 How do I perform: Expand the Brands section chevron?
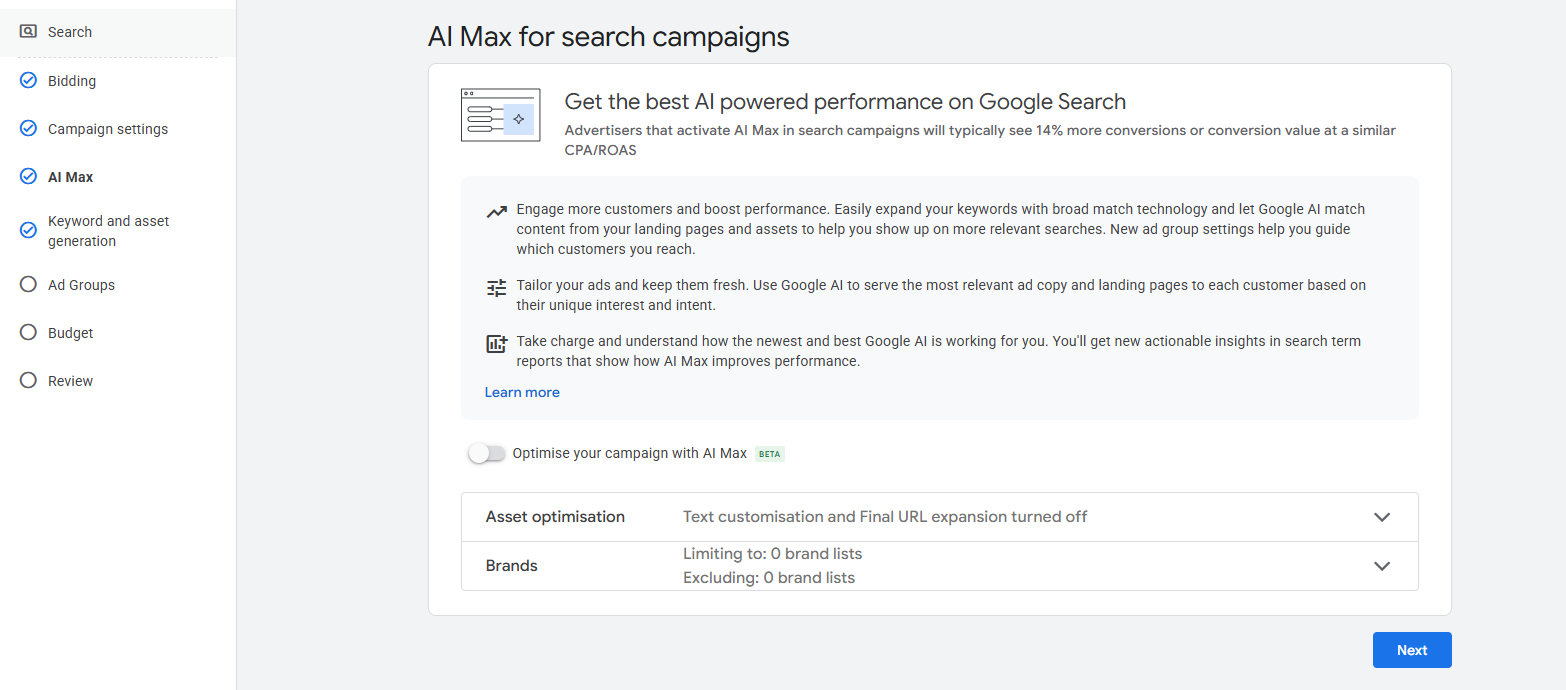pyautogui.click(x=1382, y=566)
